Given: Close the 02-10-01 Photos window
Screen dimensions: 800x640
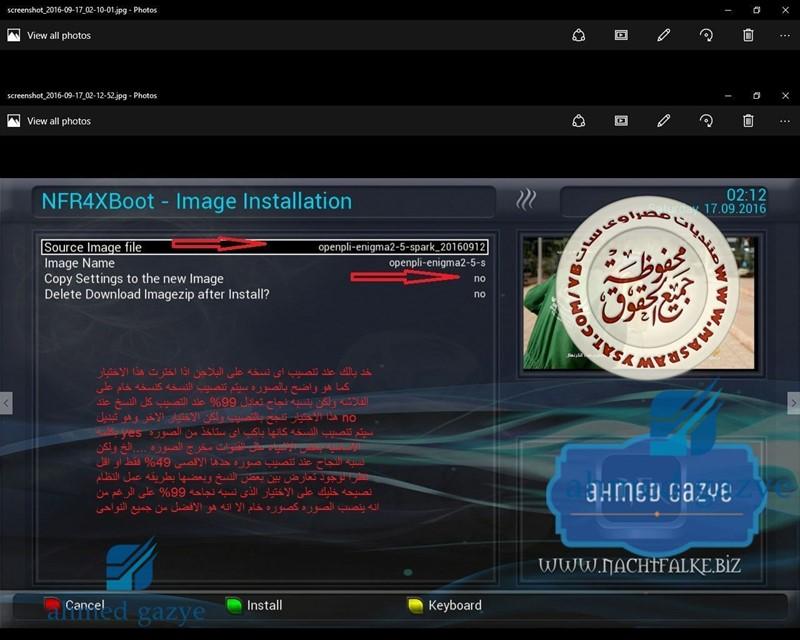Looking at the screenshot, I should point(785,10).
